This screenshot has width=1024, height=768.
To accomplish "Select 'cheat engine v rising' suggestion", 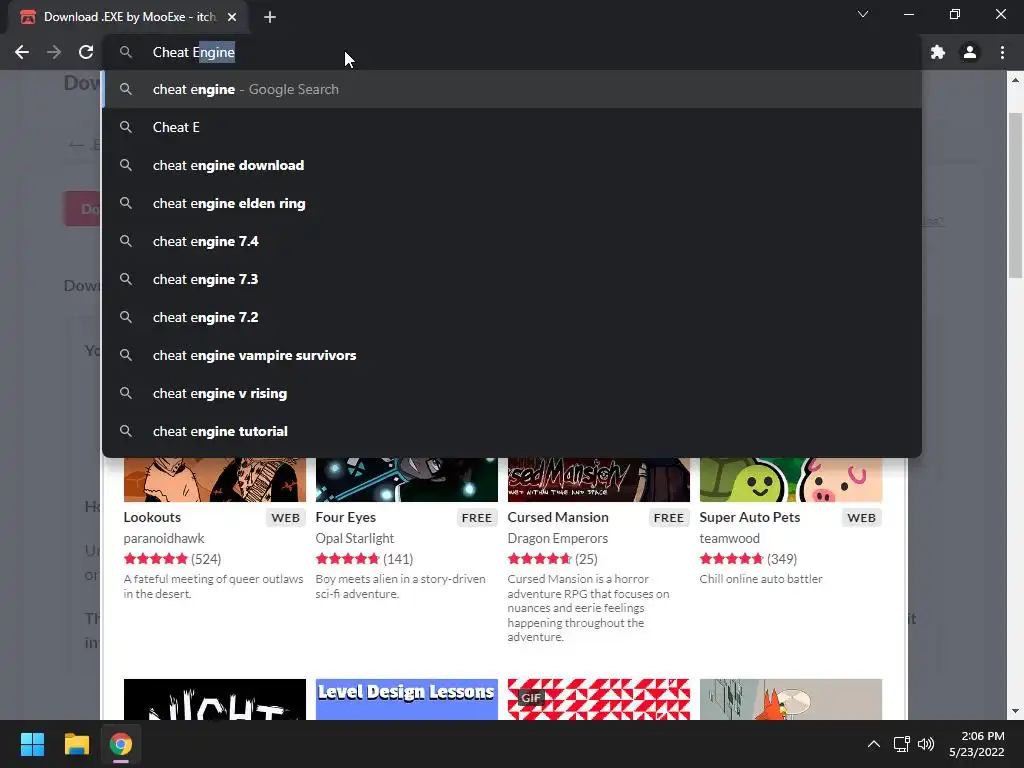I will (x=512, y=393).
